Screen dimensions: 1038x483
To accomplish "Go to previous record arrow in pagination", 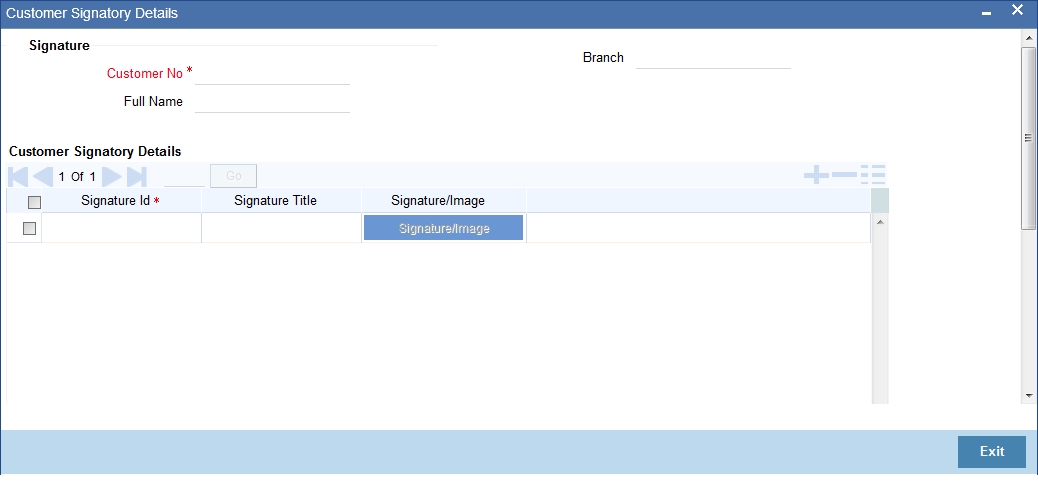I will pos(43,177).
